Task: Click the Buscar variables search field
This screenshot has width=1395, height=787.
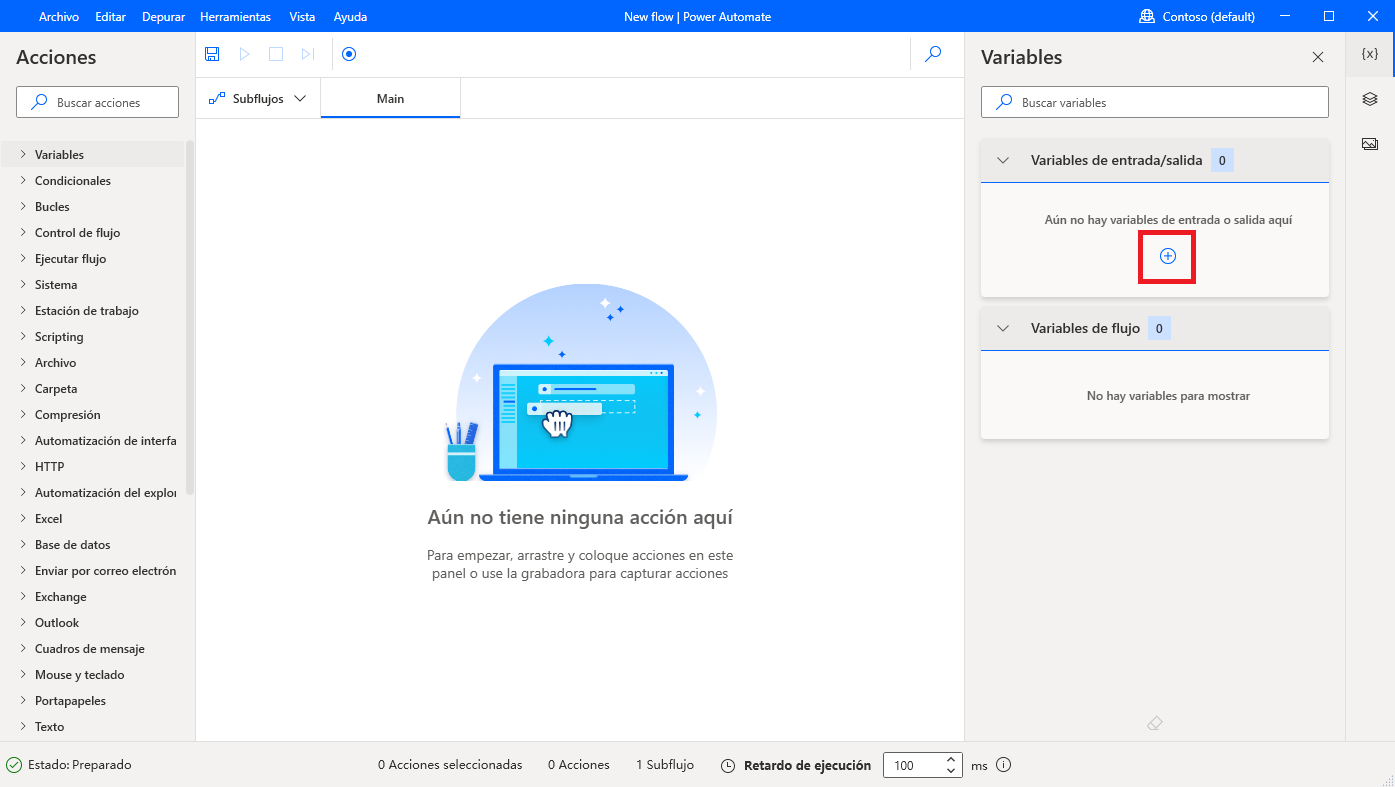Action: pos(1154,102)
